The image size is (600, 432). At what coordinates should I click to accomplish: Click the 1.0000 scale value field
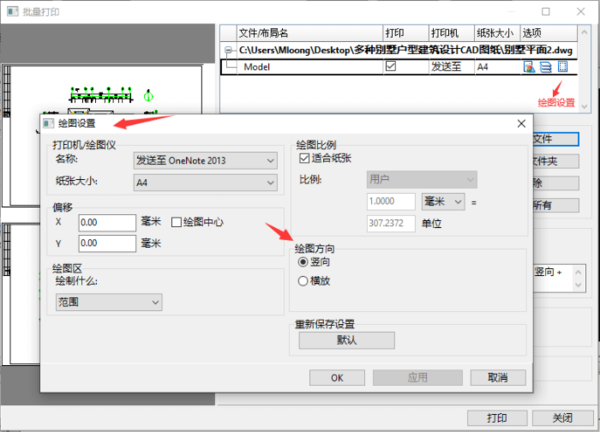(x=391, y=201)
